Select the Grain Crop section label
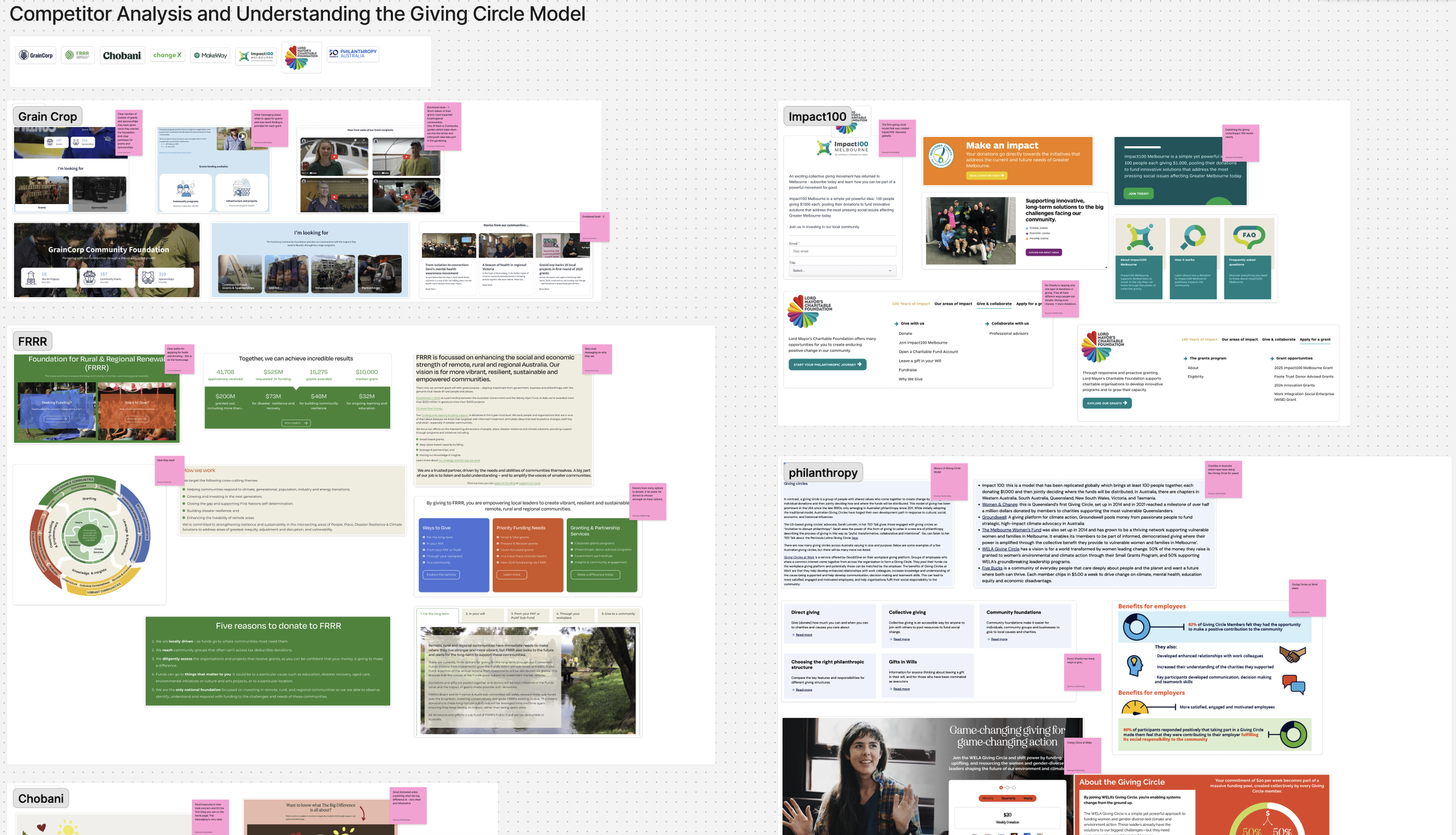 point(48,117)
